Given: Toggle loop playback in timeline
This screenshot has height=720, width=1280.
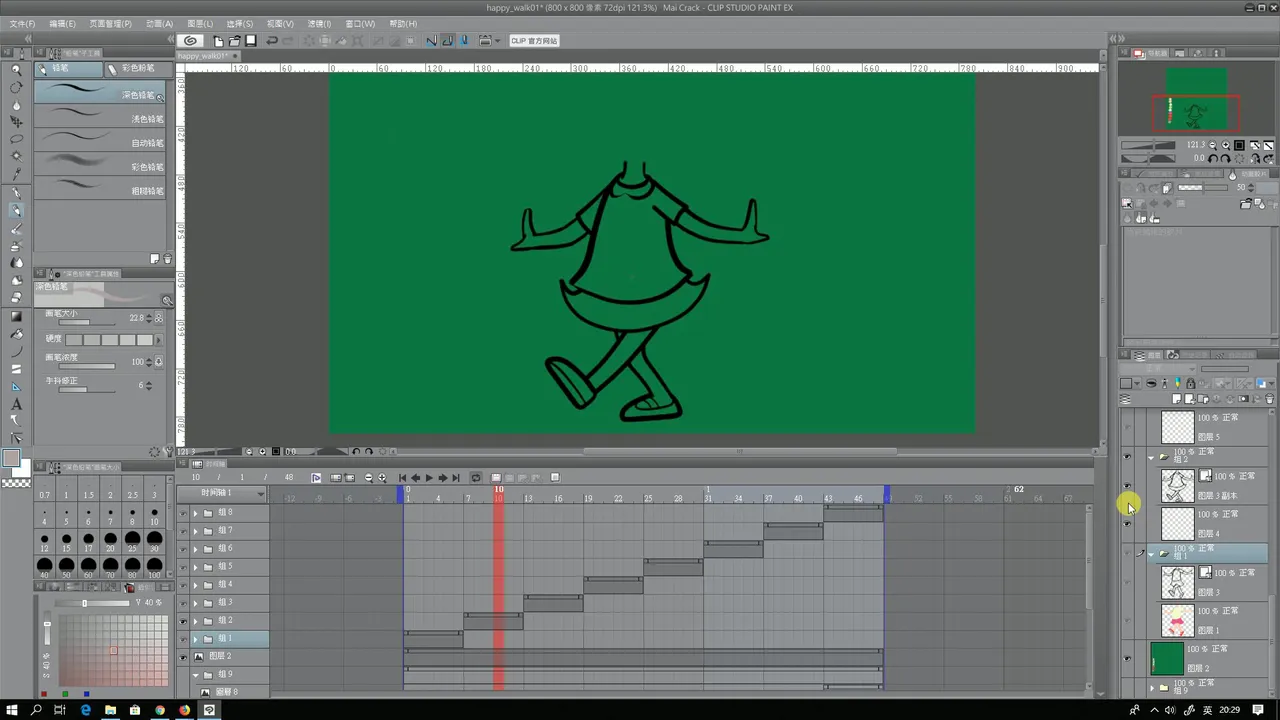Looking at the screenshot, I should pos(476,478).
